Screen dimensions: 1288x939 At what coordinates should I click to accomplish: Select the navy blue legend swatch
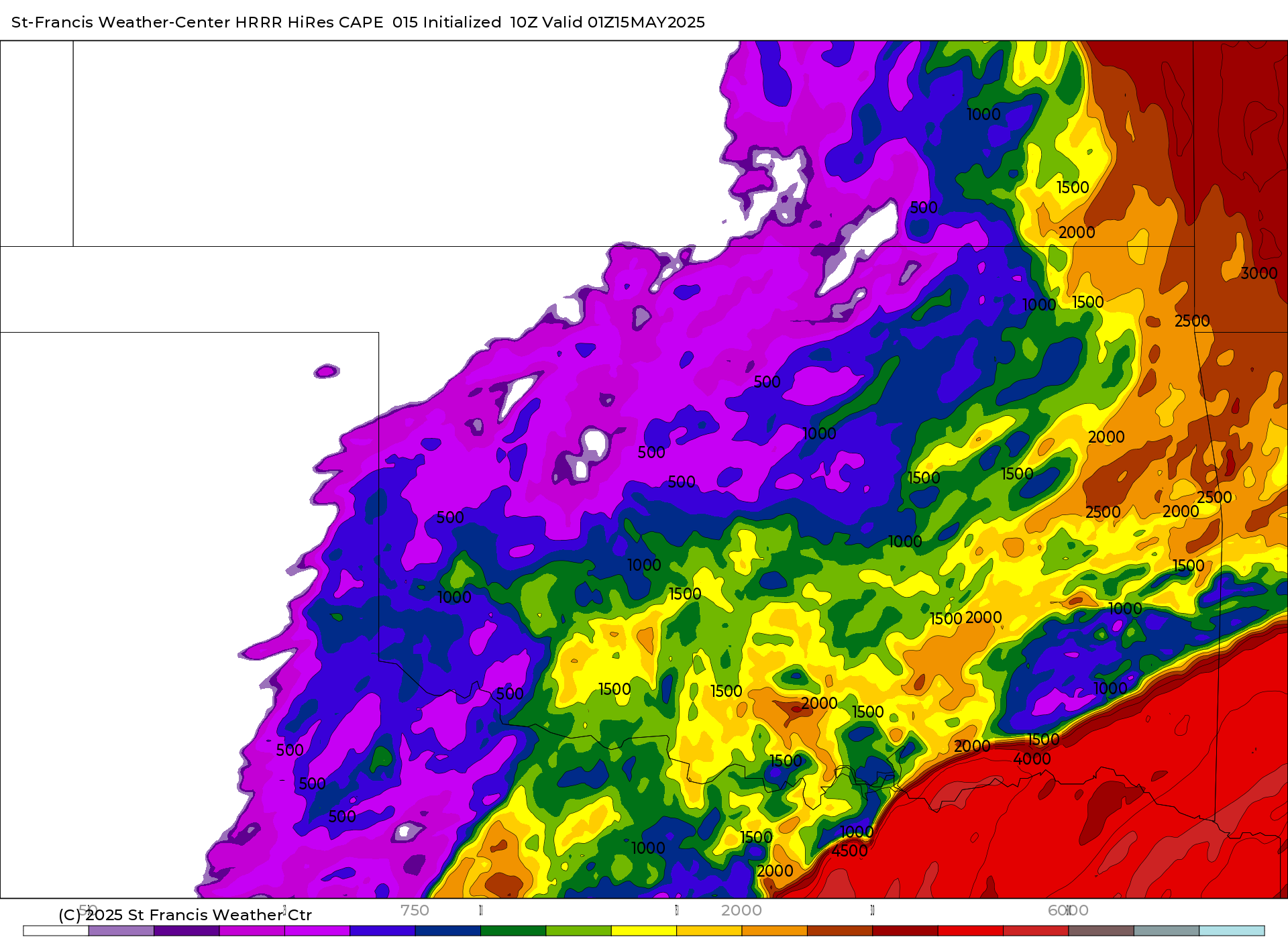pyautogui.click(x=448, y=930)
